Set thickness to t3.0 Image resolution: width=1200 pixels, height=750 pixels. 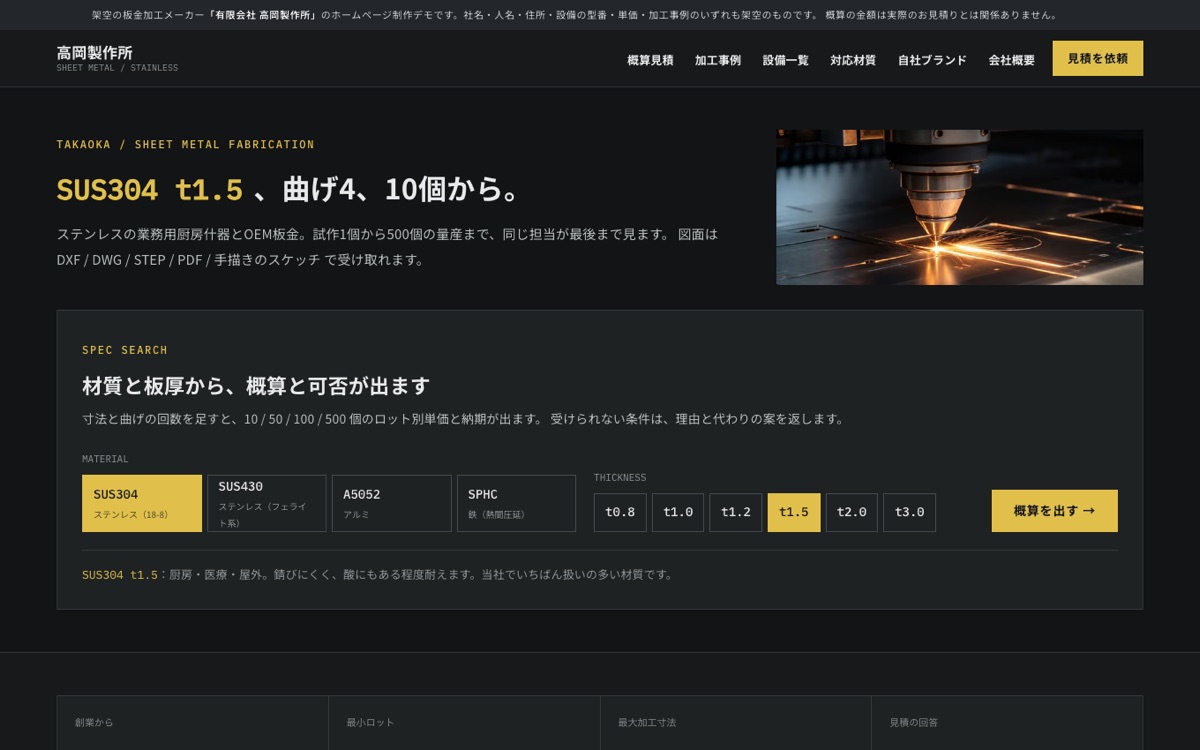pyautogui.click(x=910, y=512)
